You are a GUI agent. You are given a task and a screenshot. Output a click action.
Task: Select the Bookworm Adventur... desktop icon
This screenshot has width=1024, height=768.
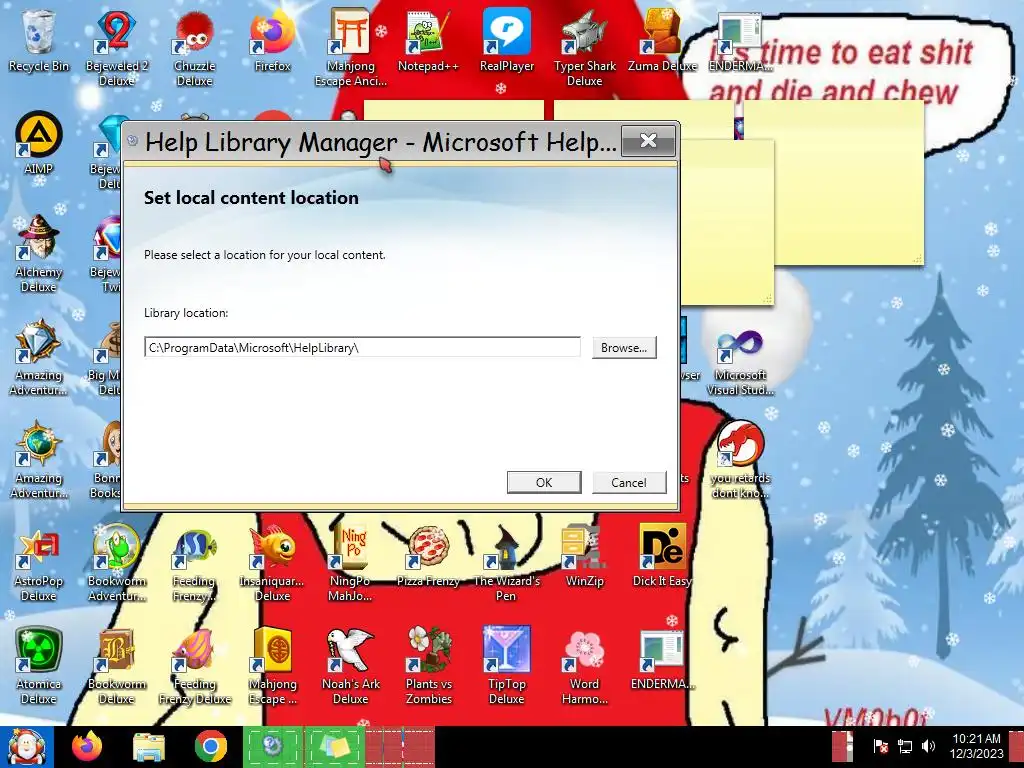116,563
